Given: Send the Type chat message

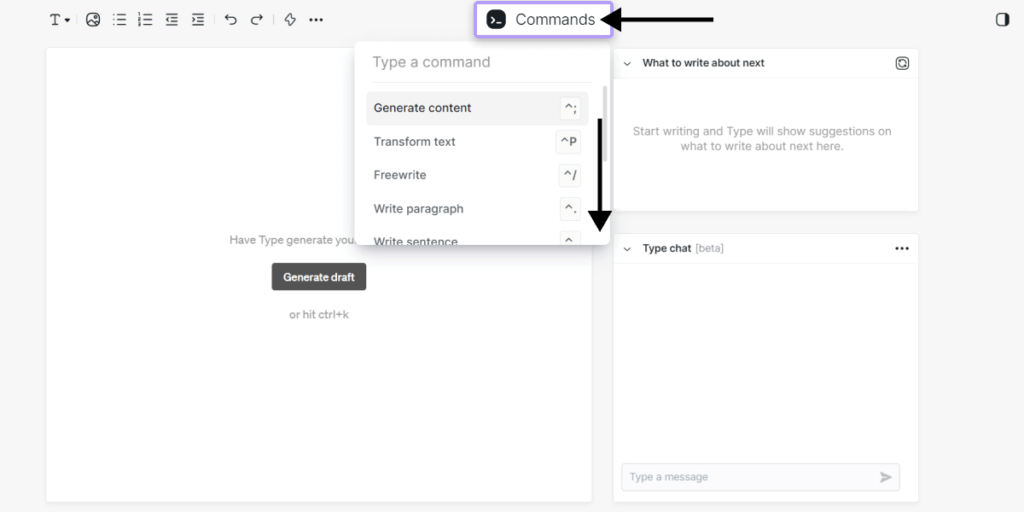Looking at the screenshot, I should [x=885, y=477].
